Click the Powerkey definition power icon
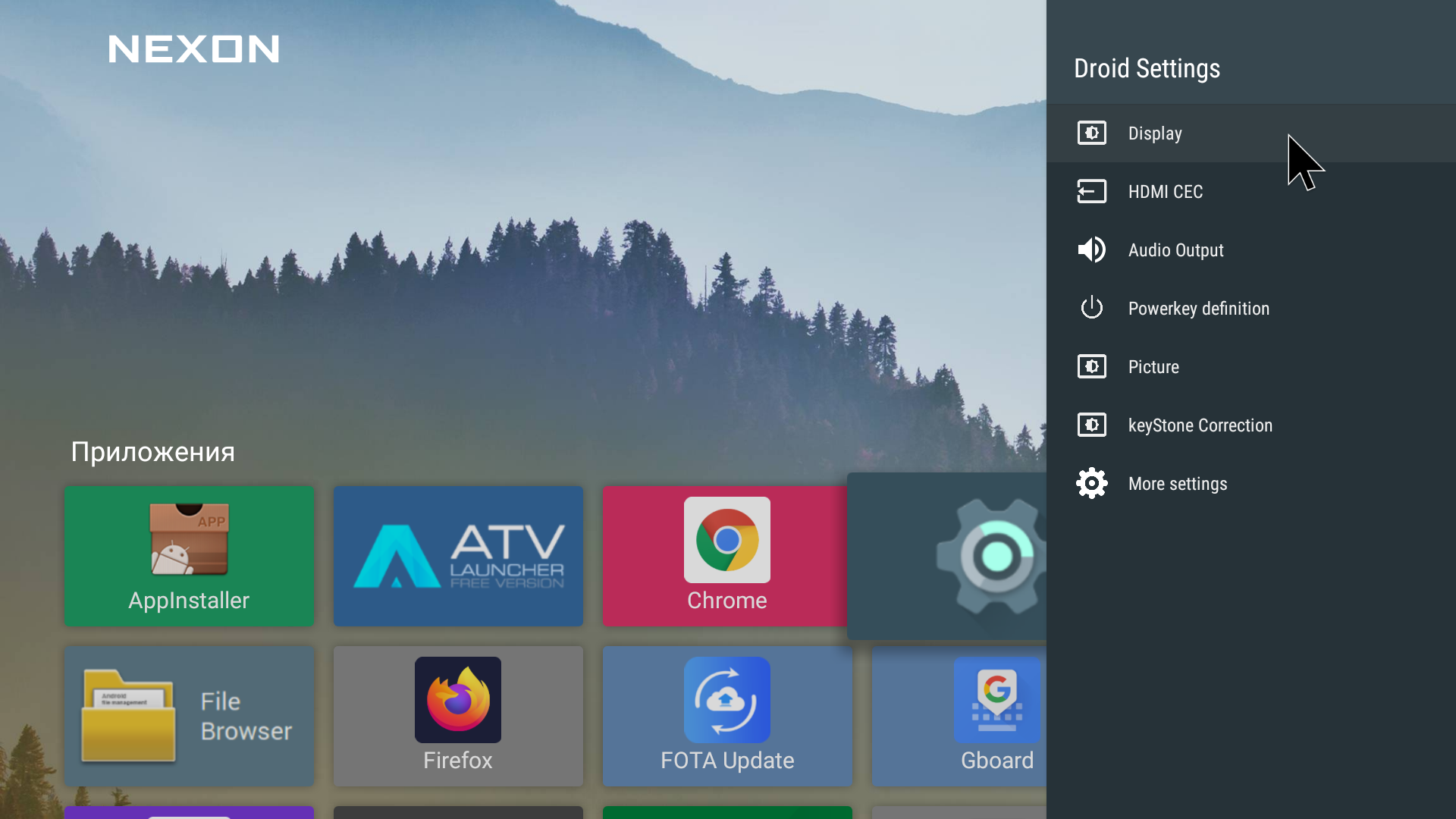The height and width of the screenshot is (819, 1456). (1091, 308)
